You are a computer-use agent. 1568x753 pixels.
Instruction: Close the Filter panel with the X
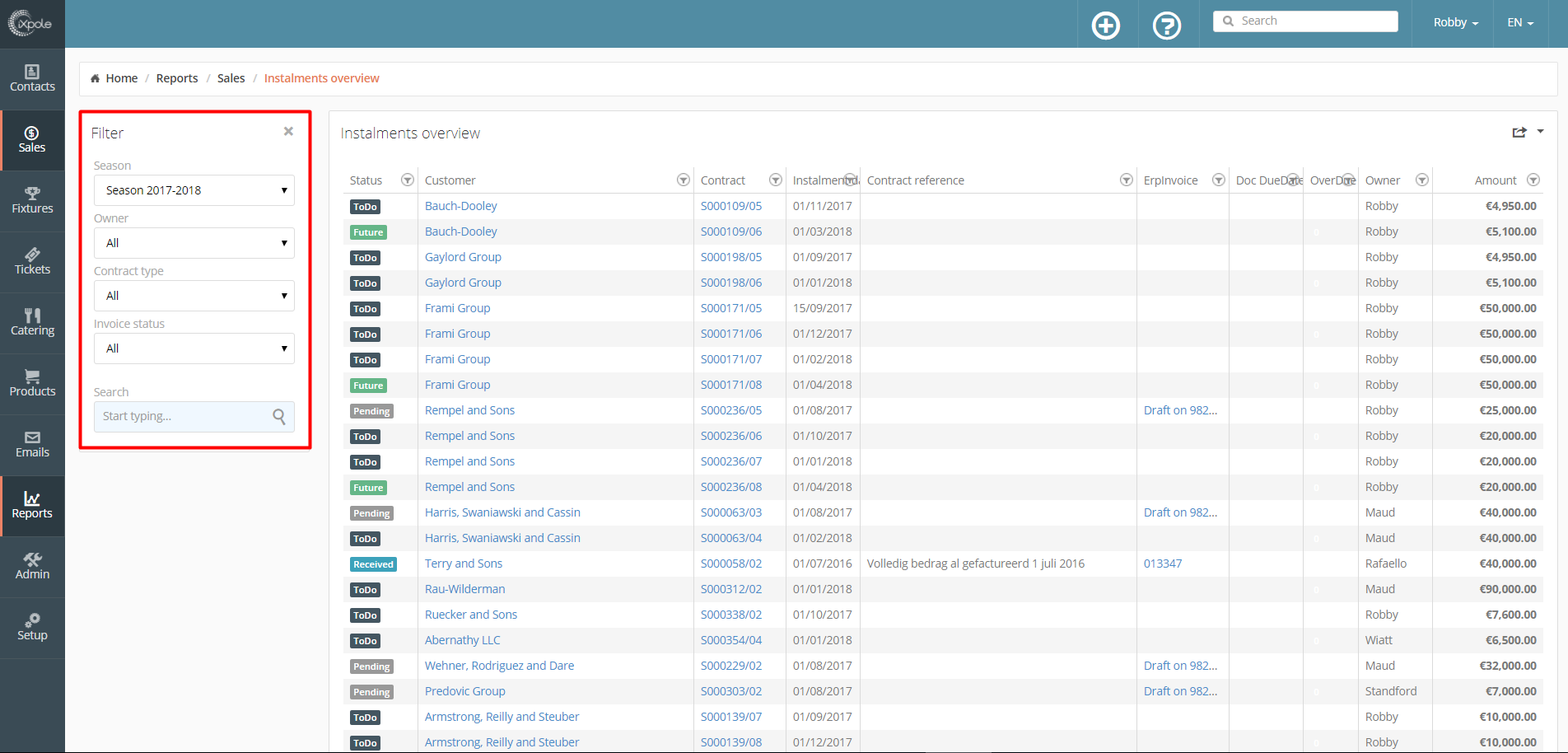288,131
